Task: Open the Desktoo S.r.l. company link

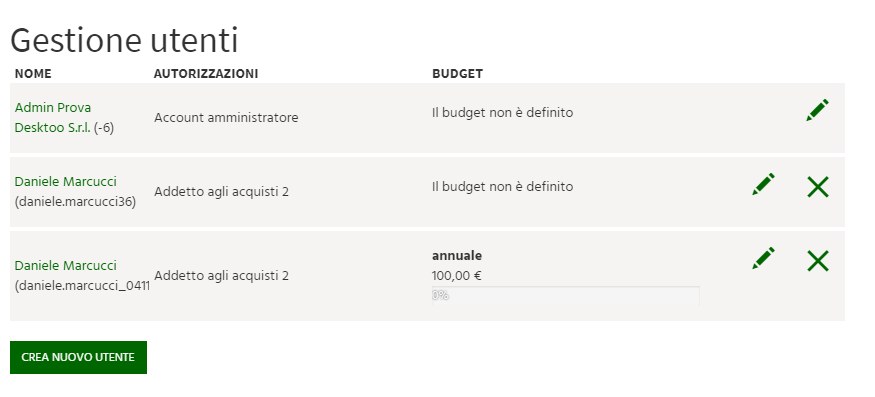Action: point(52,128)
